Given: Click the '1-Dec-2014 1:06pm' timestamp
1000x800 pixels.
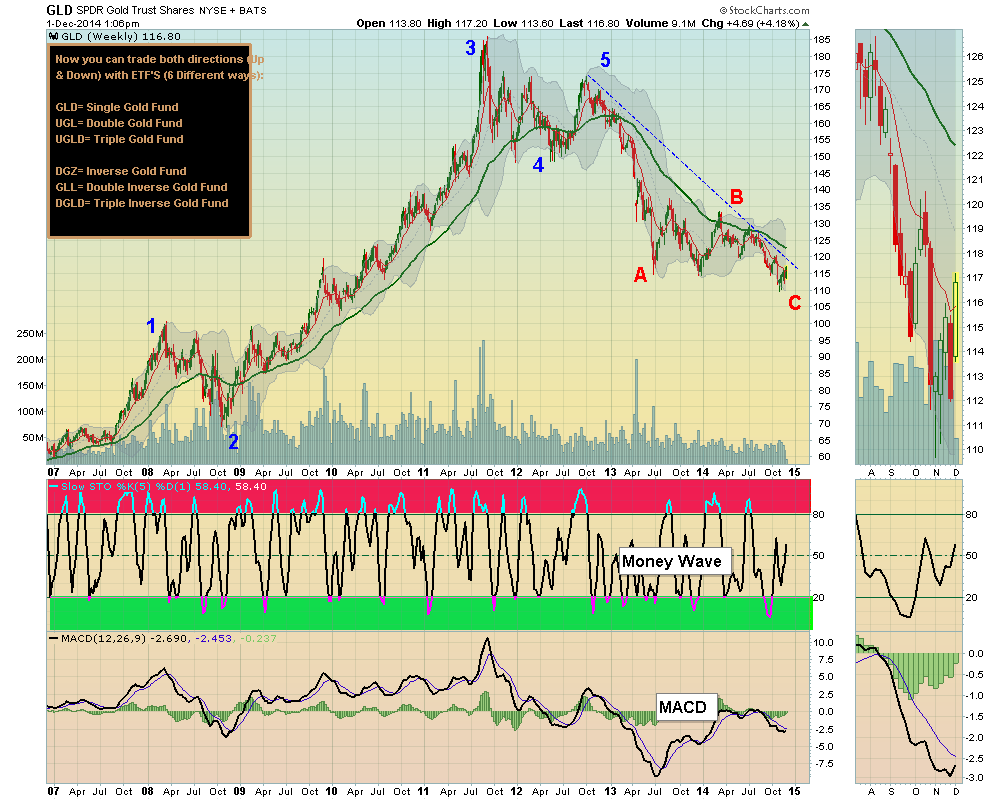Looking at the screenshot, I should pyautogui.click(x=93, y=24).
